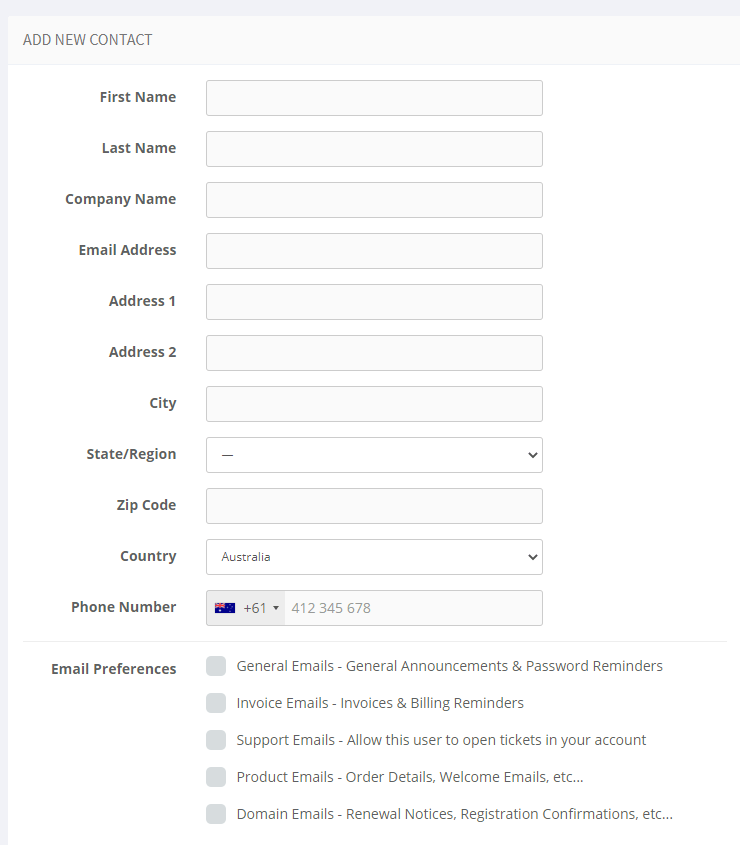Enable Domain Emails renewal notices
The image size is (740, 845).
click(216, 813)
